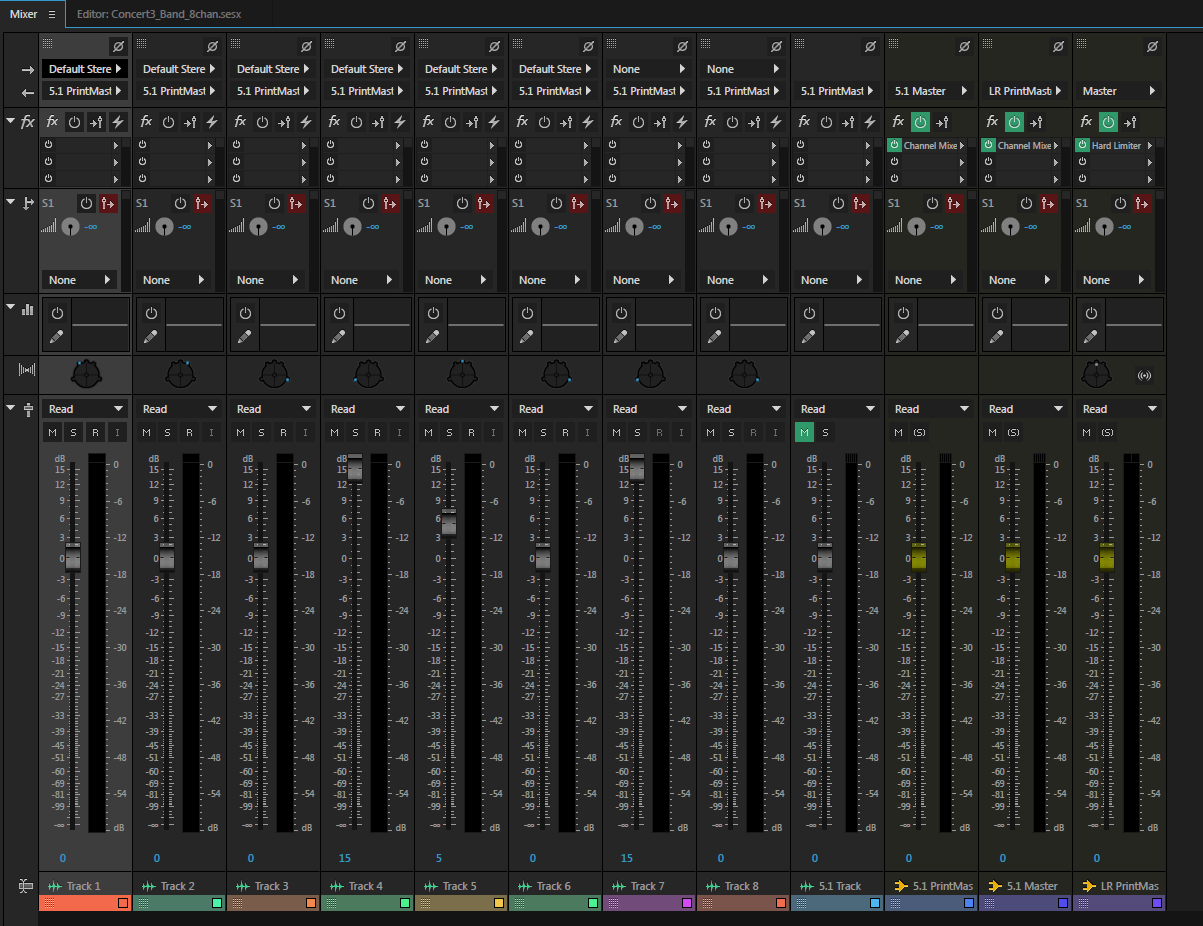Toggle polarity reverse on Track 1

(x=117, y=46)
